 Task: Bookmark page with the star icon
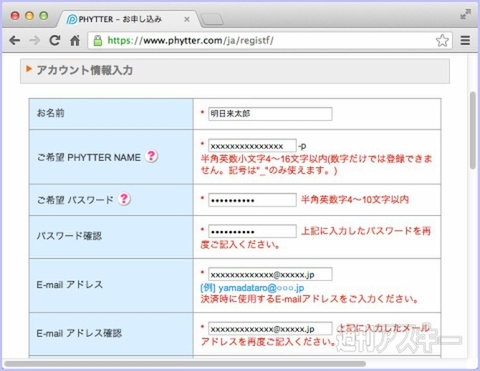tap(442, 41)
